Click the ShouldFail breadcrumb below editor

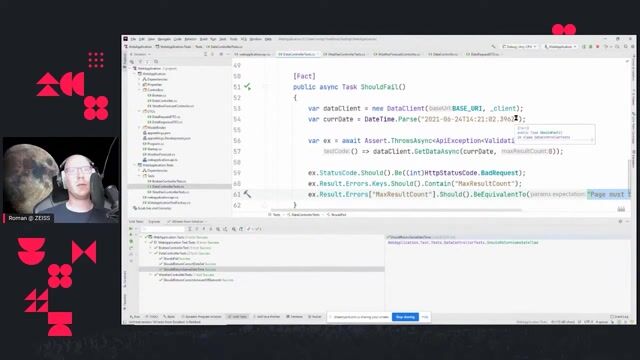coord(336,215)
